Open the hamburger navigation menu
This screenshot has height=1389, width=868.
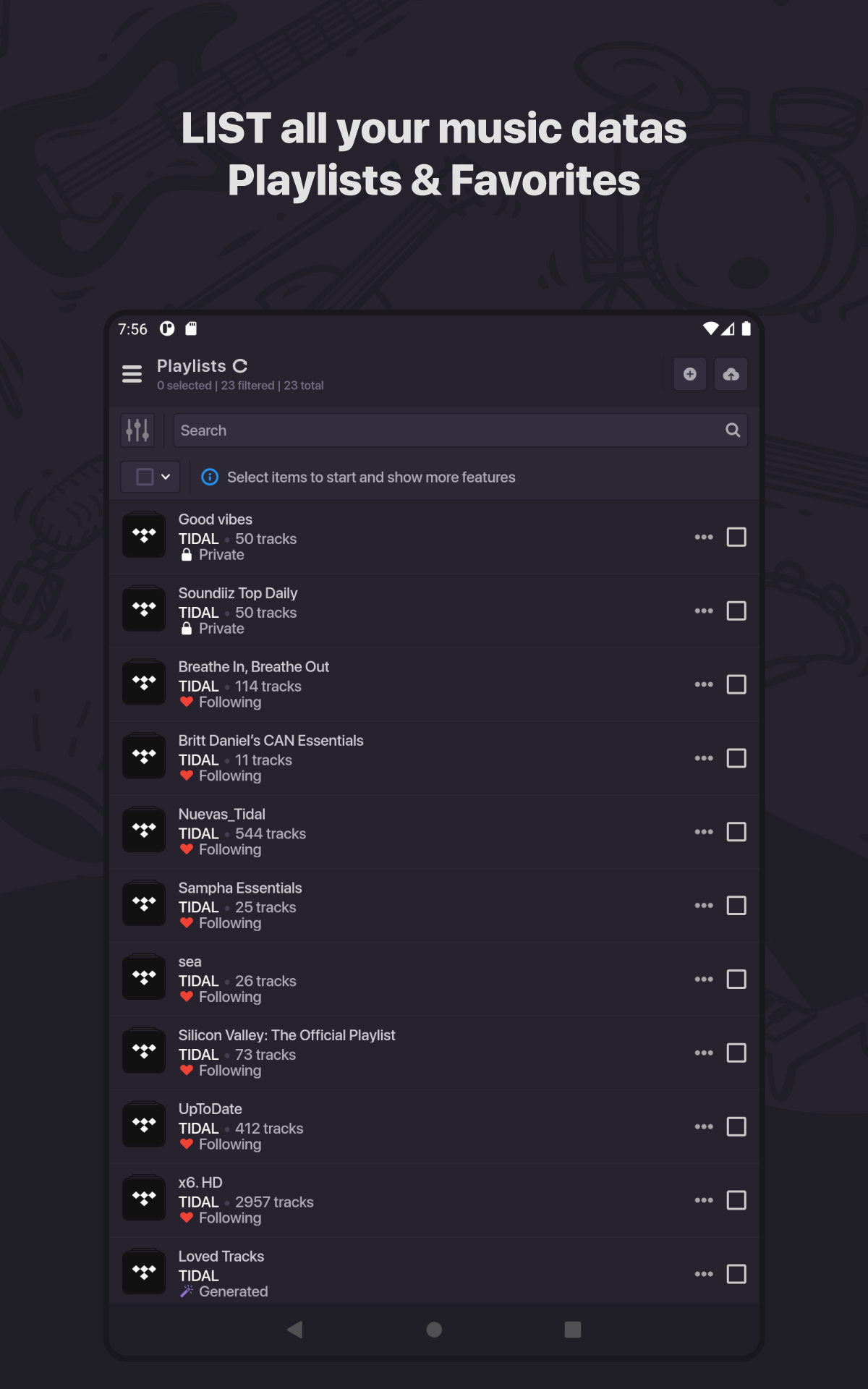[132, 374]
